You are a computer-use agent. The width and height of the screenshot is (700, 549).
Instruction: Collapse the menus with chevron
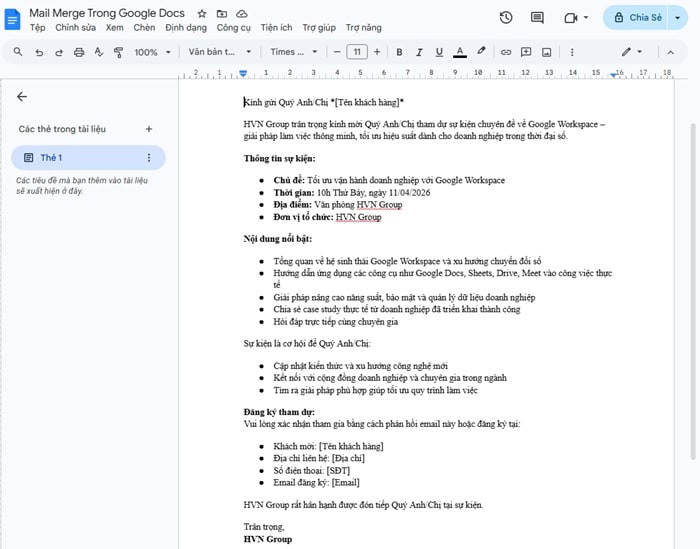(670, 52)
